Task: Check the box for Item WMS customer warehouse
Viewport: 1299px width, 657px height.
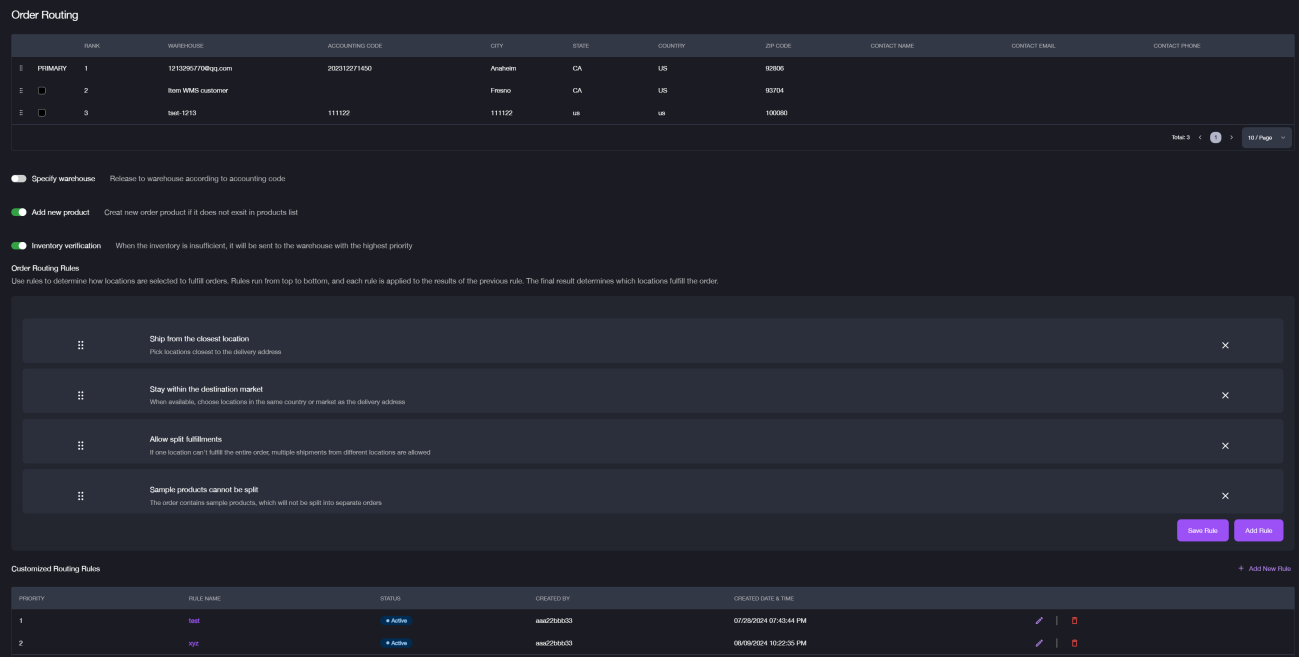Action: (x=42, y=91)
